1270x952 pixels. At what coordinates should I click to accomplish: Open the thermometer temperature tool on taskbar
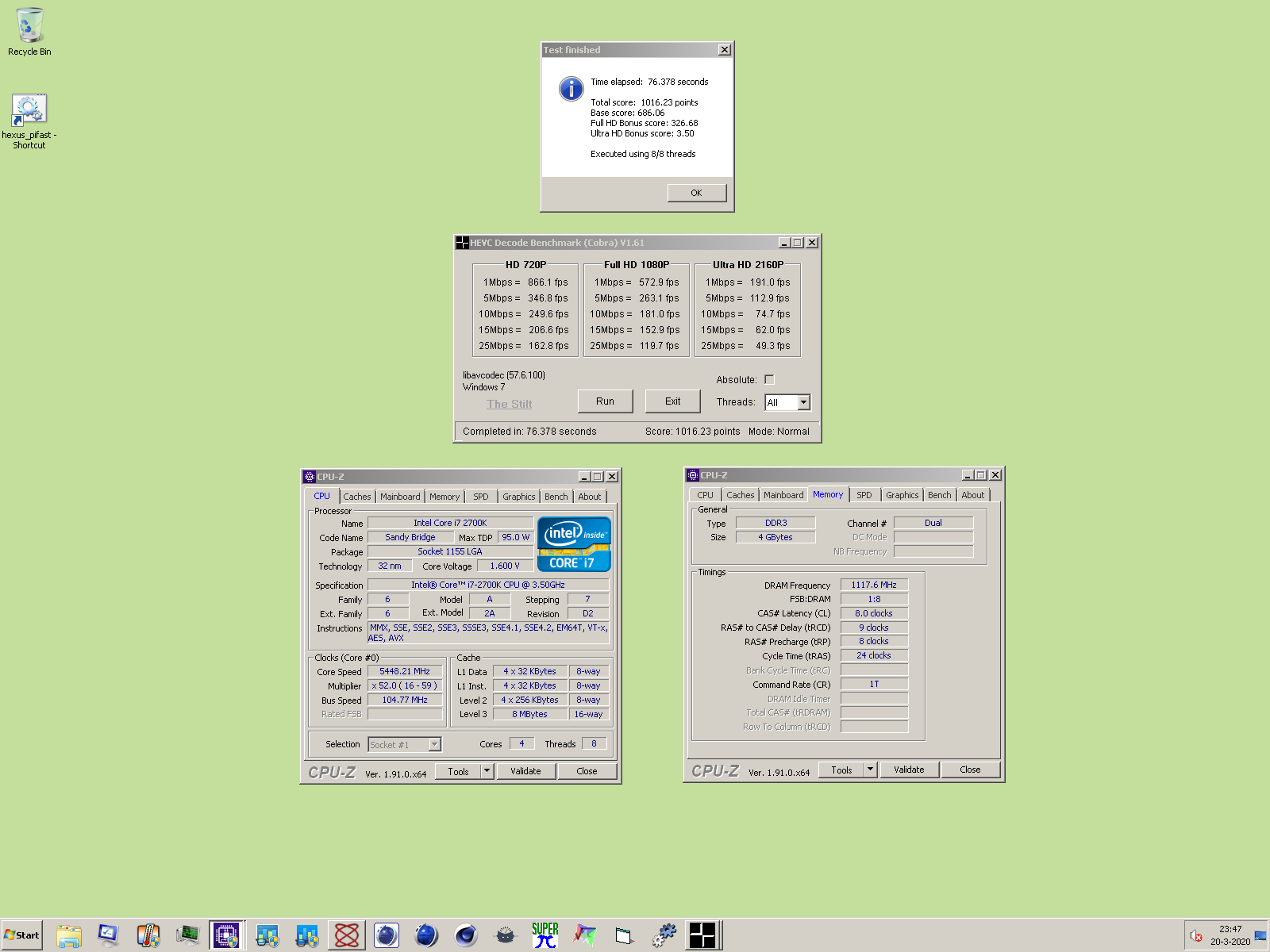point(148,935)
